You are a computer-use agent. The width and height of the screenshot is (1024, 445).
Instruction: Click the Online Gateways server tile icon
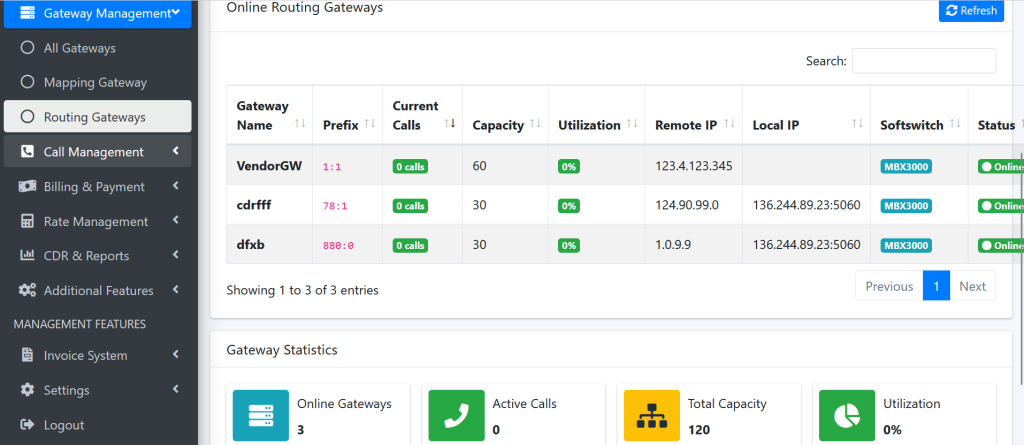pyautogui.click(x=261, y=416)
